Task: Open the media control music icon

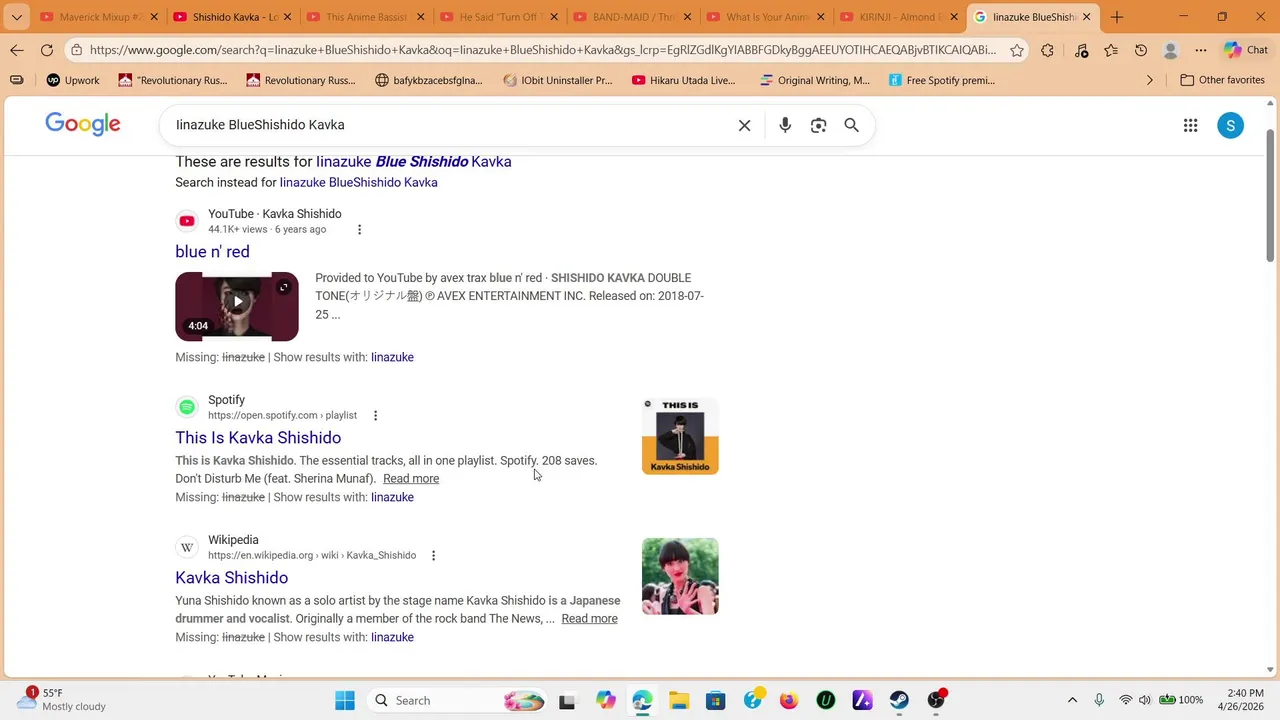Action: [x=1081, y=50]
